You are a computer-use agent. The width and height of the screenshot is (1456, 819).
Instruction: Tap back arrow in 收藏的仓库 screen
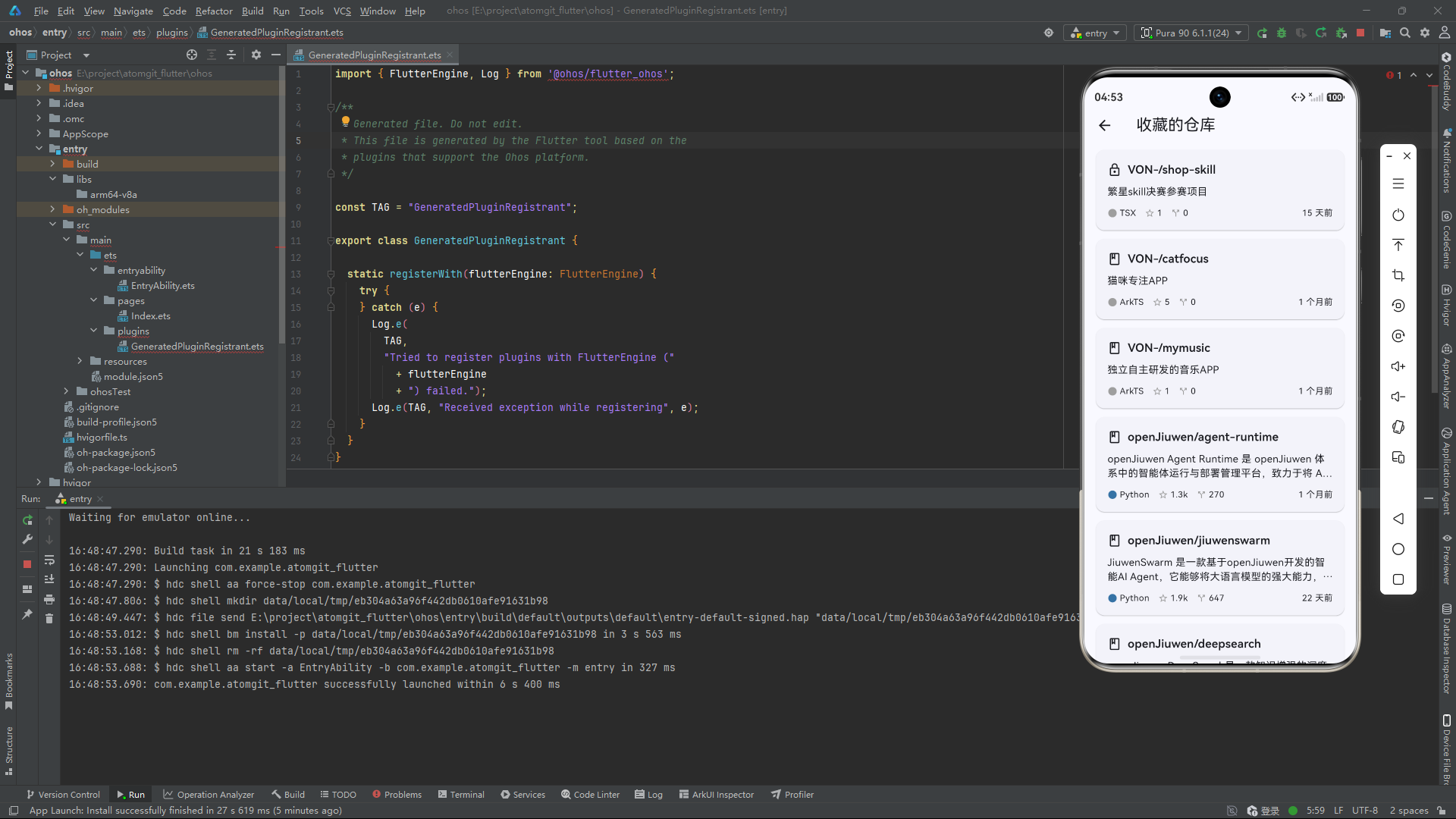tap(1105, 125)
